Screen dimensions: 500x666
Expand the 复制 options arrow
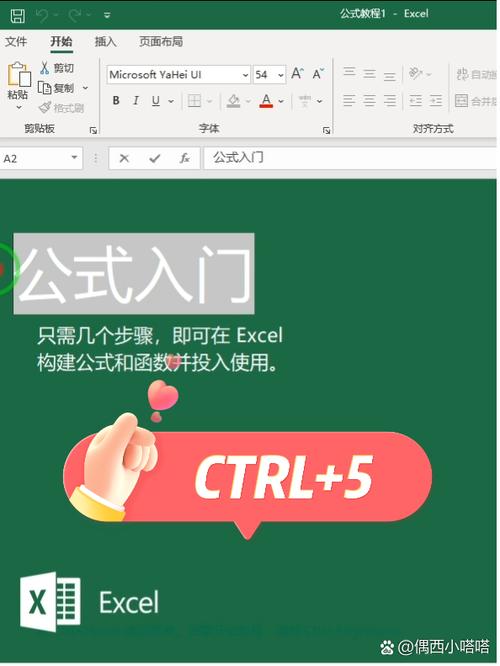click(85, 88)
